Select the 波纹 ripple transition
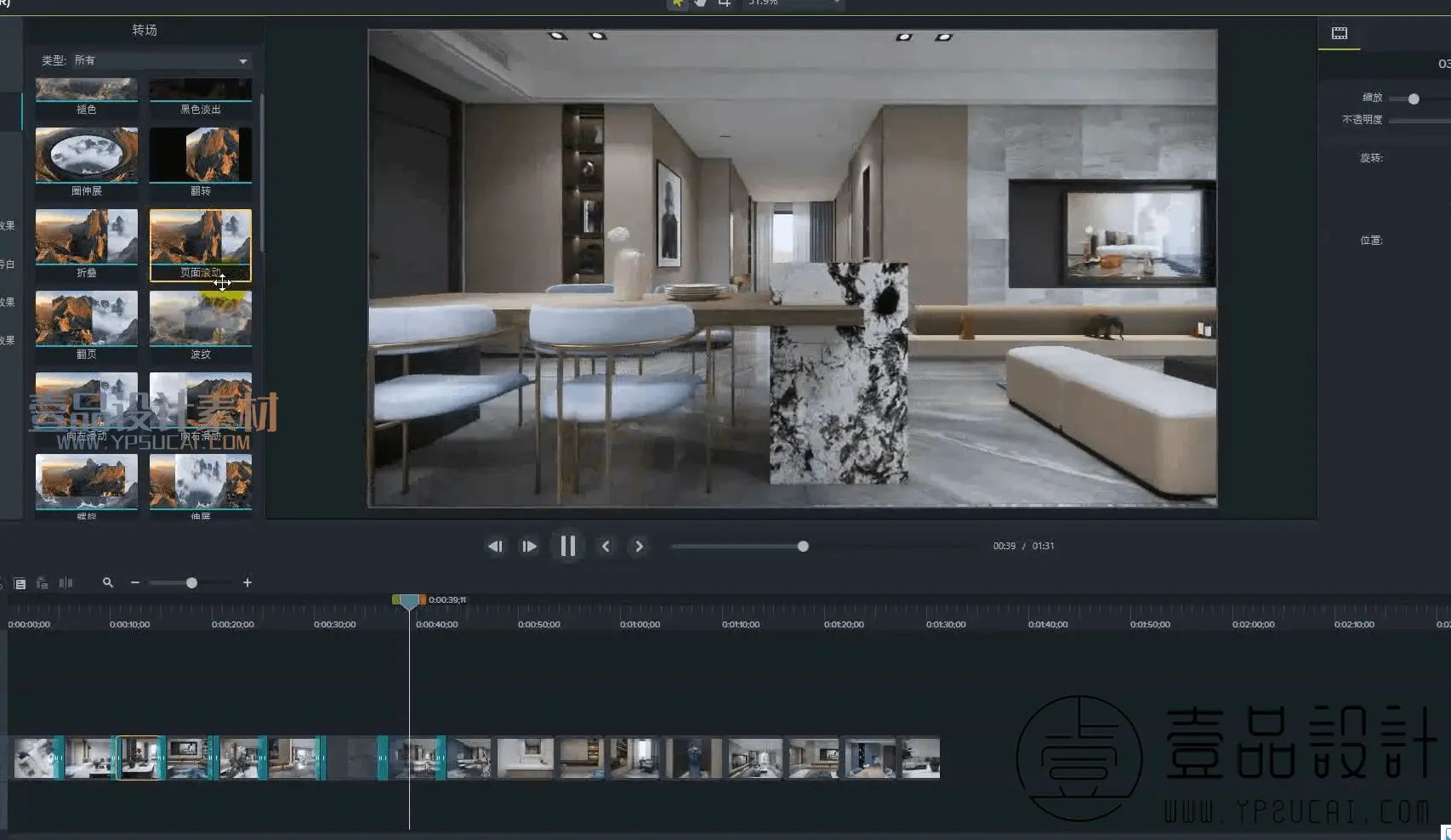Viewport: 1451px width, 840px height. tap(201, 318)
